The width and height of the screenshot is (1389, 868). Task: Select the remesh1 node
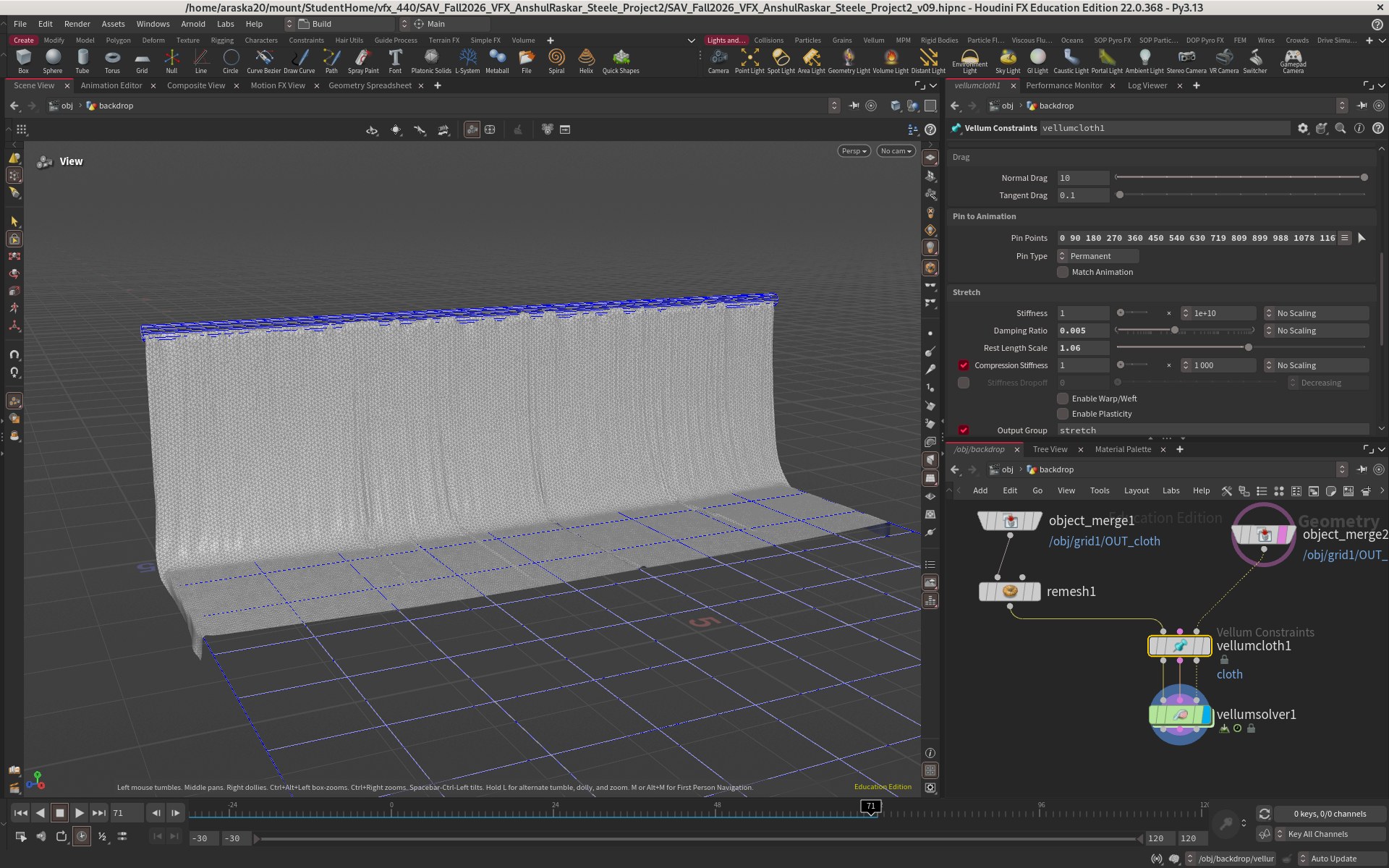pos(1010,592)
